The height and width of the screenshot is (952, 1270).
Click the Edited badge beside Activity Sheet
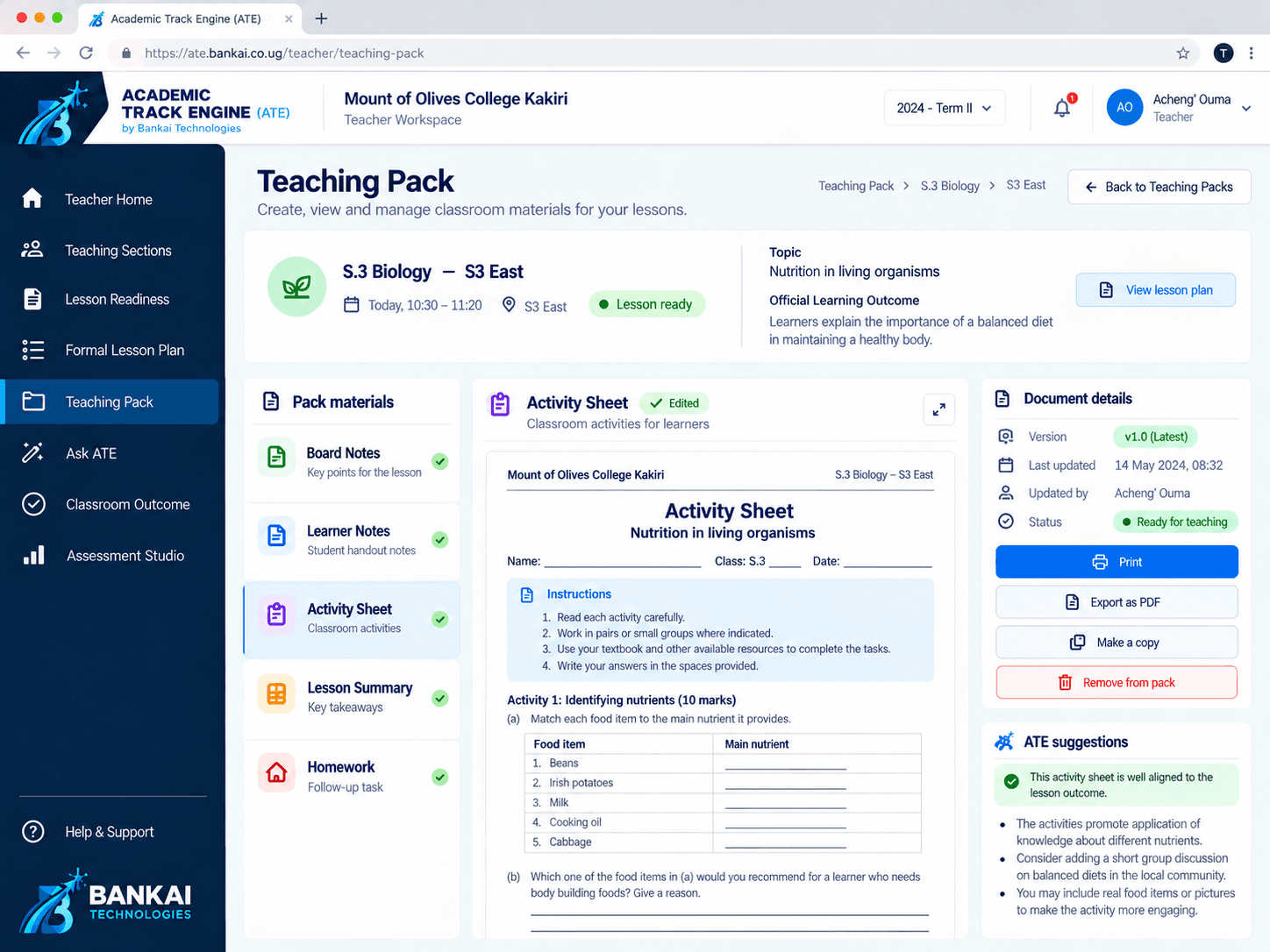674,403
